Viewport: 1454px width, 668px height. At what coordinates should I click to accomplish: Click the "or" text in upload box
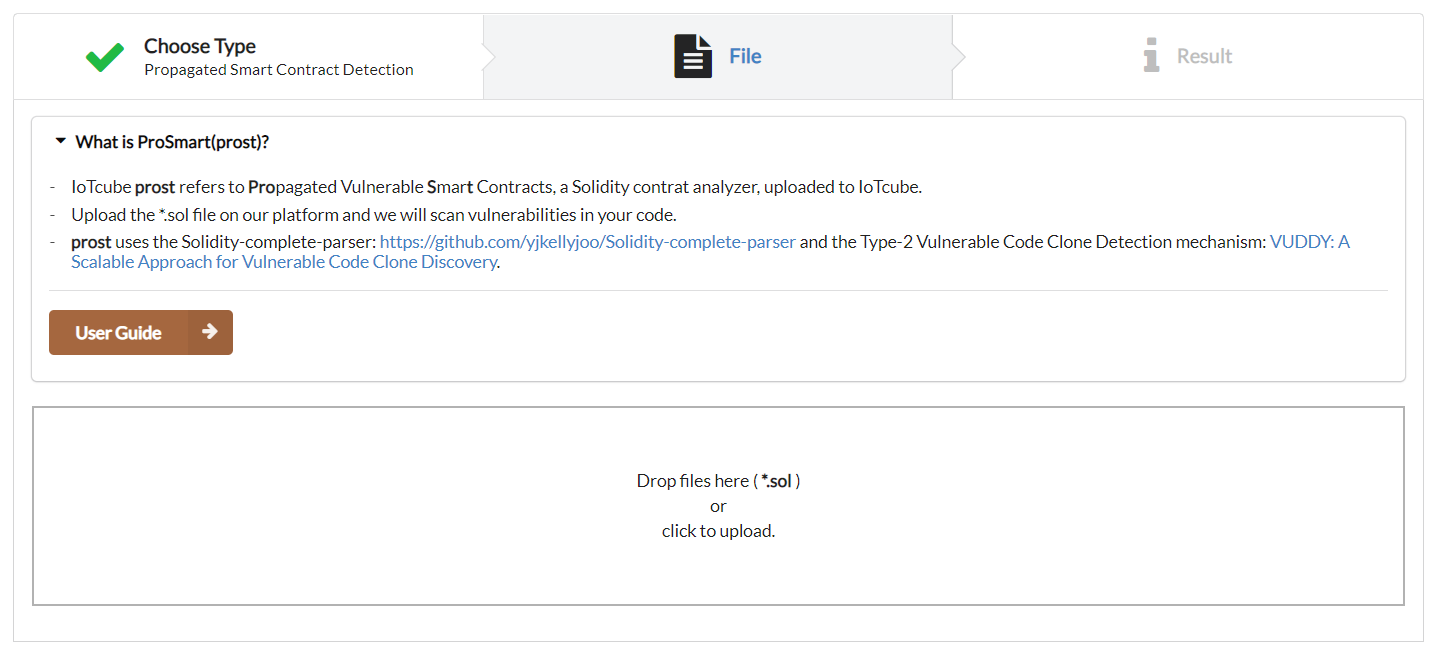coord(718,506)
